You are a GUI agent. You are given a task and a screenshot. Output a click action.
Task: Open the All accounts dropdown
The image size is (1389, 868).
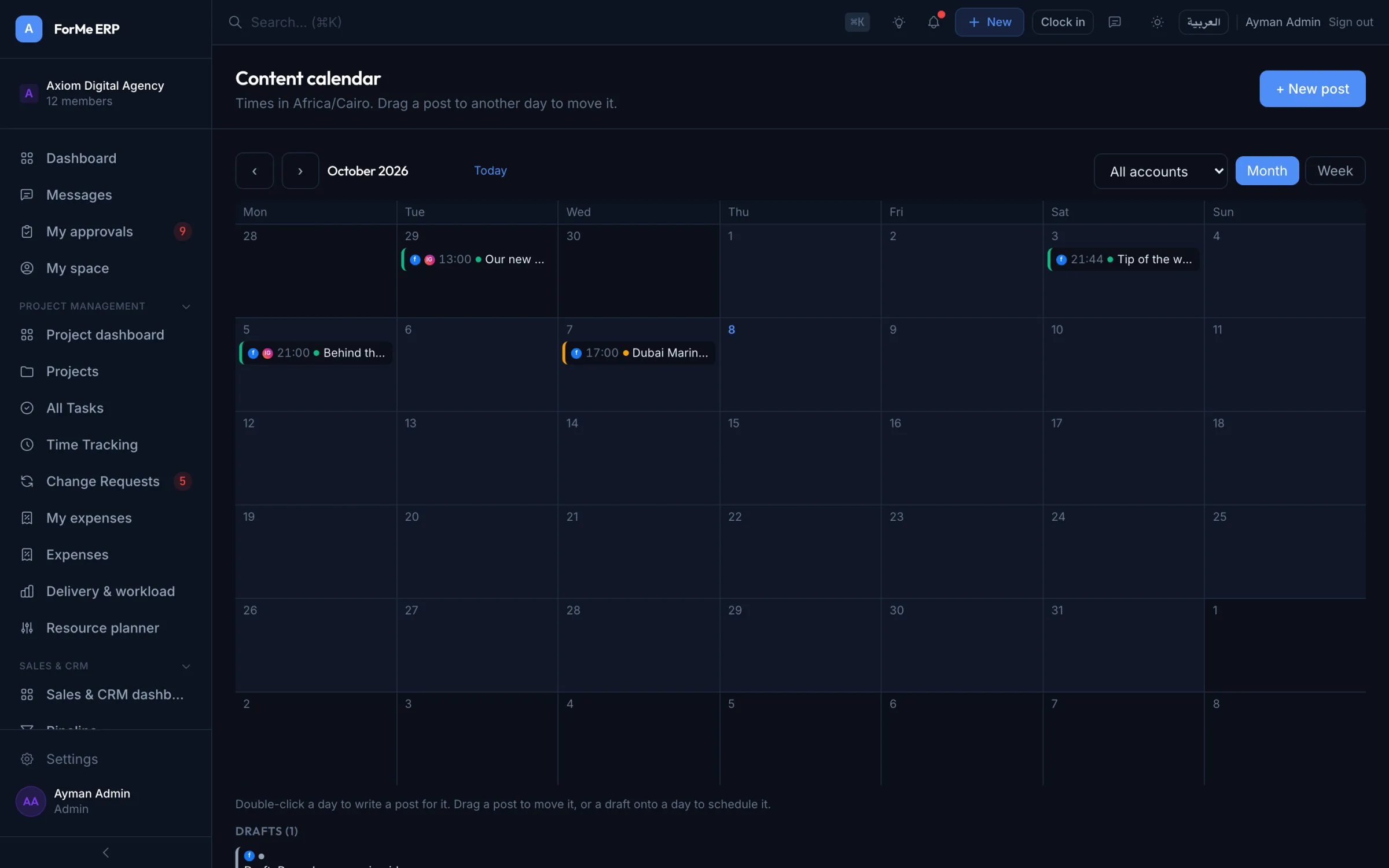pos(1160,171)
